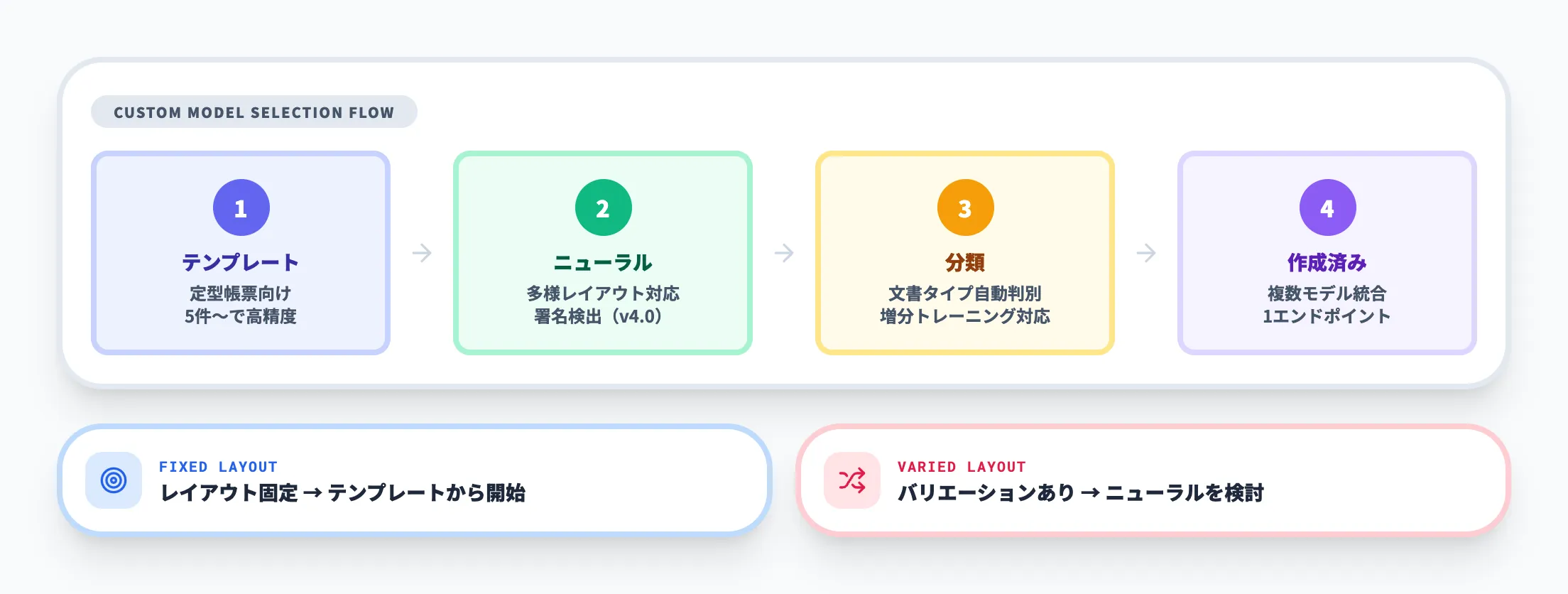Image resolution: width=1568 pixels, height=594 pixels.
Task: Click the VARIED LAYOUT label
Action: point(962,467)
